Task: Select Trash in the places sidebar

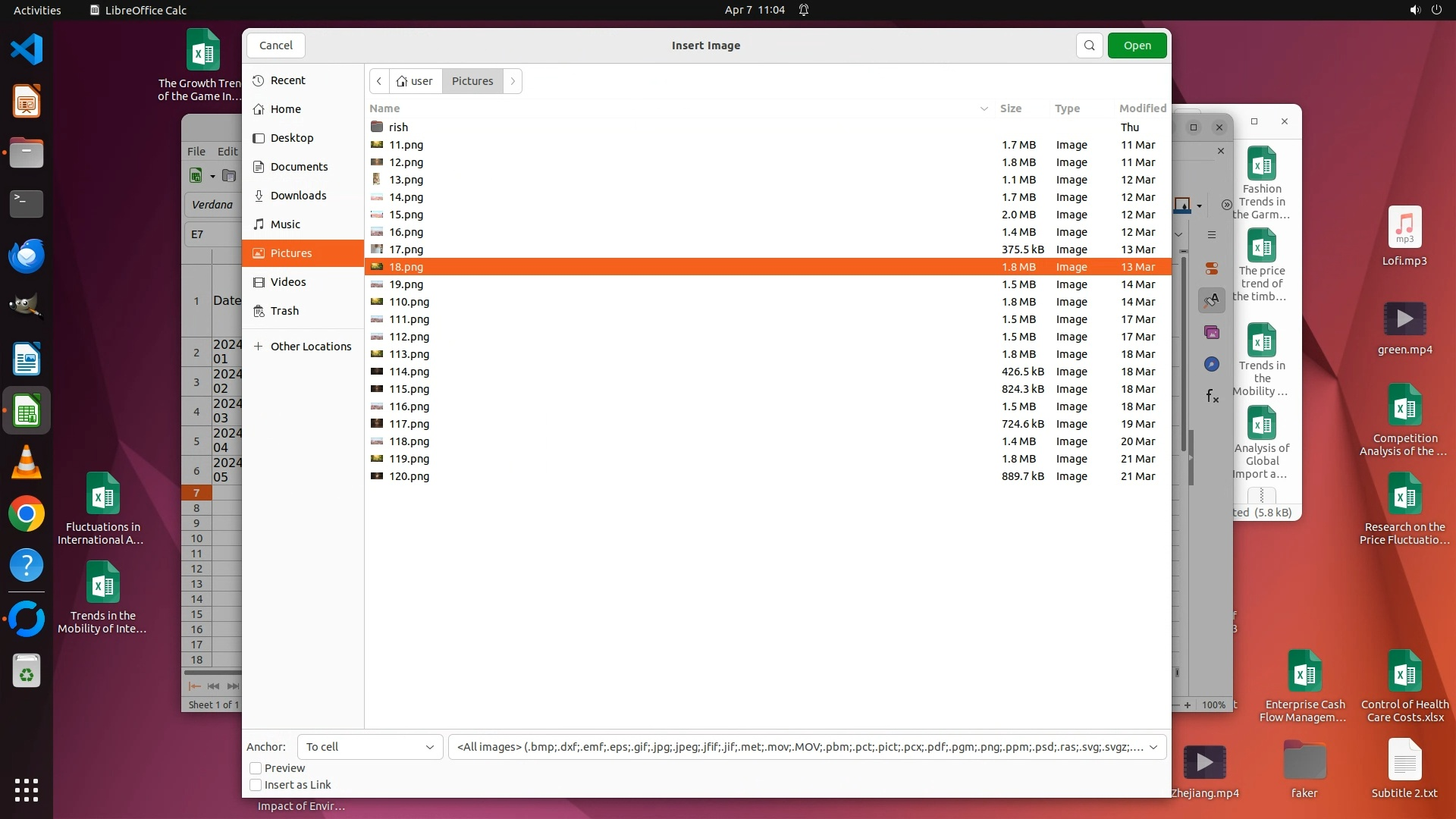Action: 284,311
